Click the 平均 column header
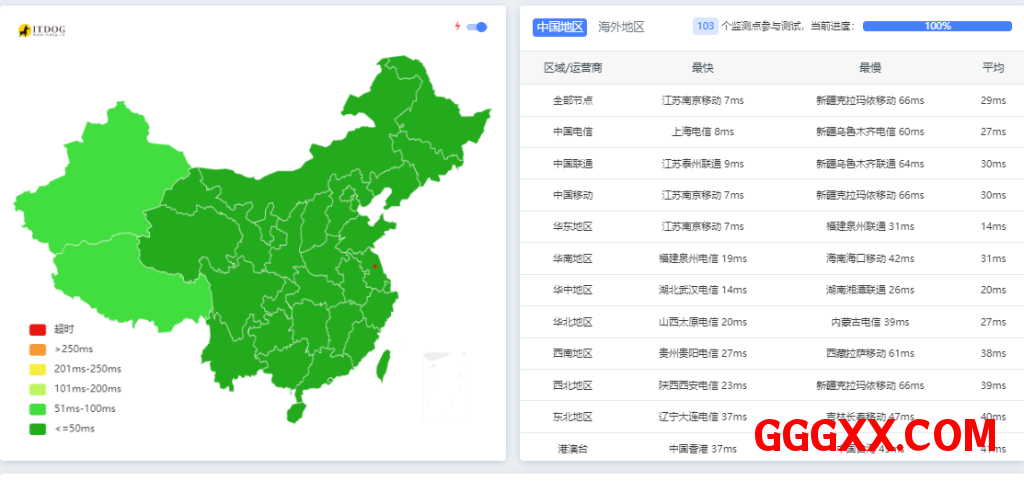The width and height of the screenshot is (1024, 481). pos(992,68)
